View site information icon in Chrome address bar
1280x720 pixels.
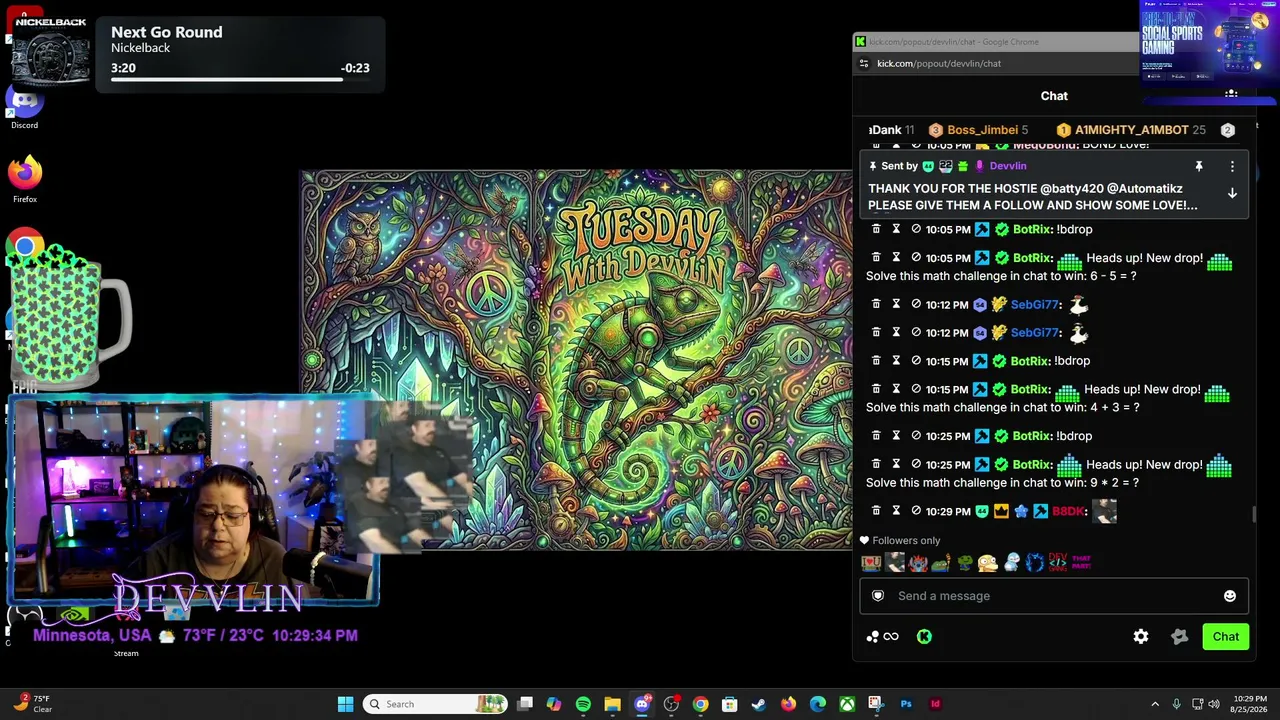(x=865, y=64)
